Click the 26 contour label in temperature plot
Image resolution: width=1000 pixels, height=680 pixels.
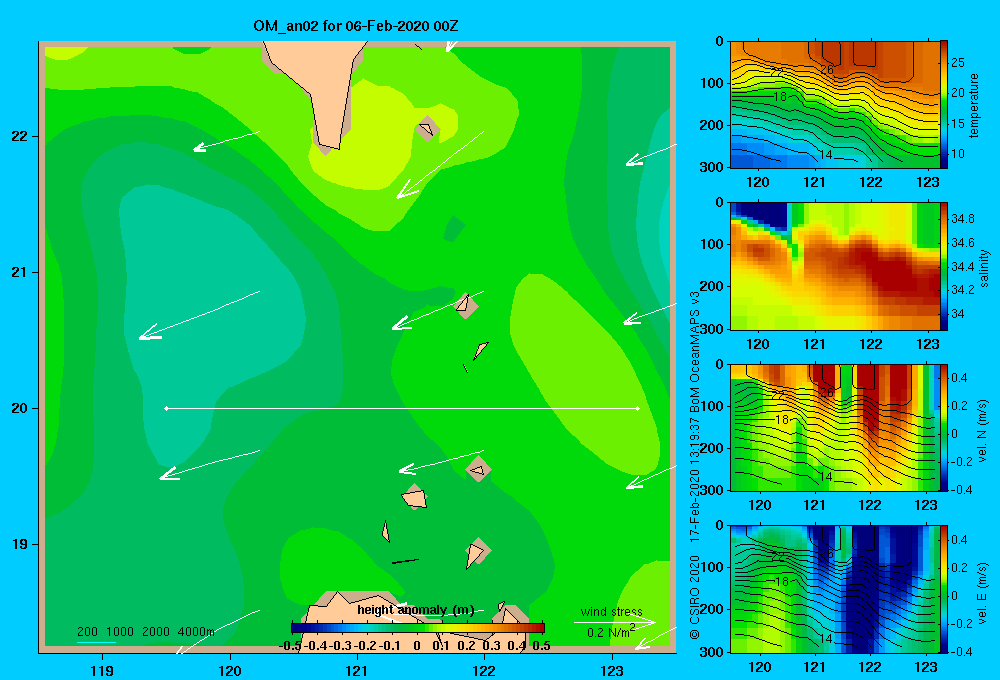point(827,70)
